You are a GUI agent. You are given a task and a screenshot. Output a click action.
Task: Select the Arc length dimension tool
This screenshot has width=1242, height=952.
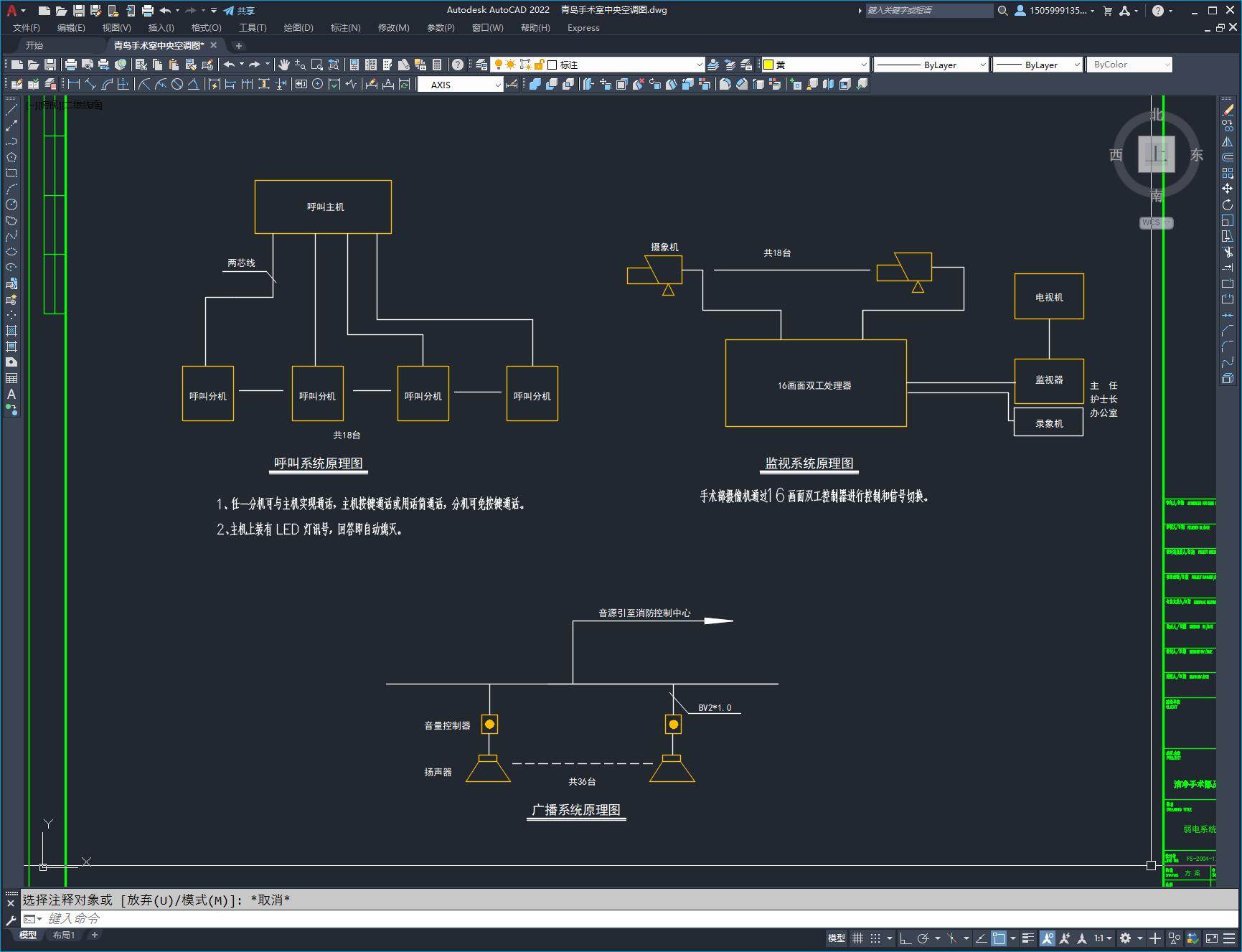[107, 84]
